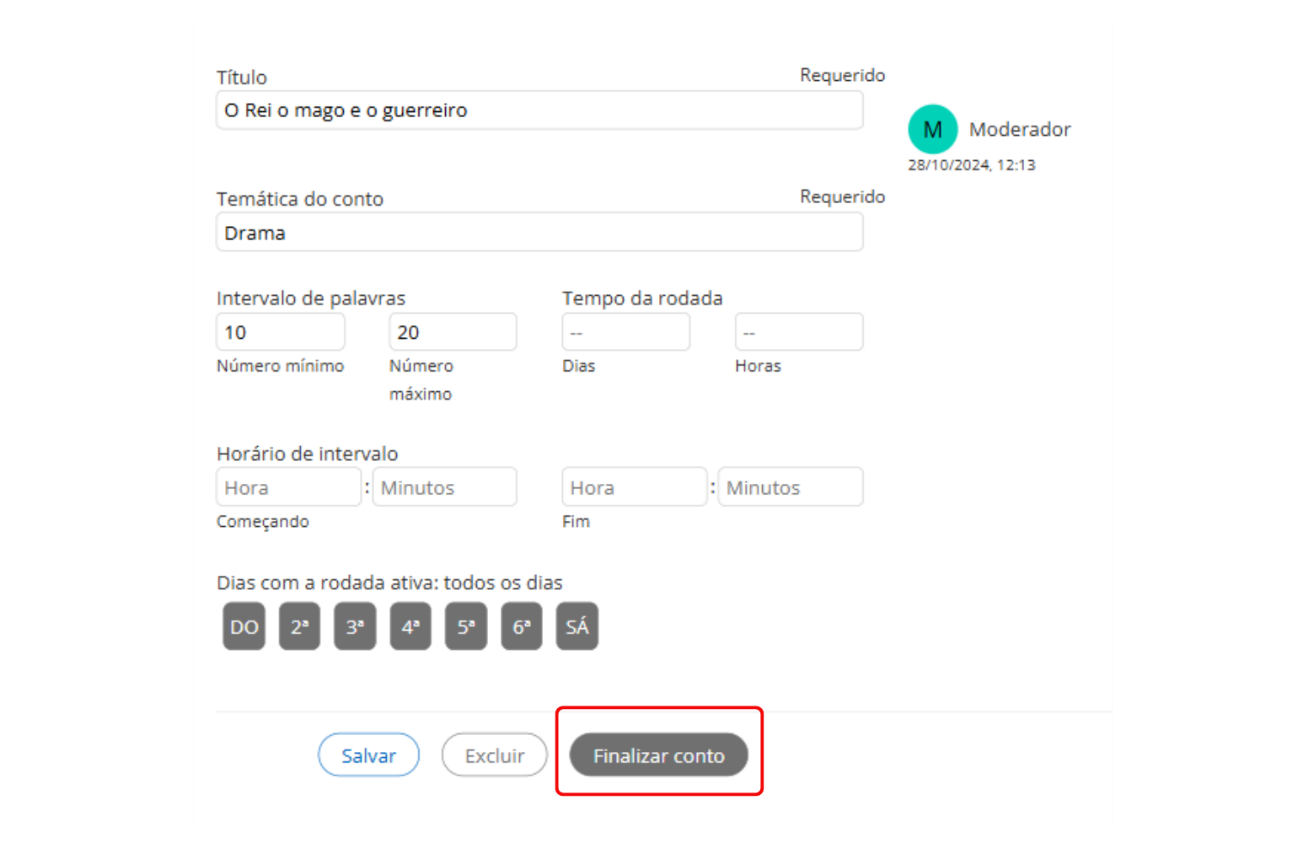Click the Moderador avatar icon
Viewport: 1298px width, 843px height.
933,129
